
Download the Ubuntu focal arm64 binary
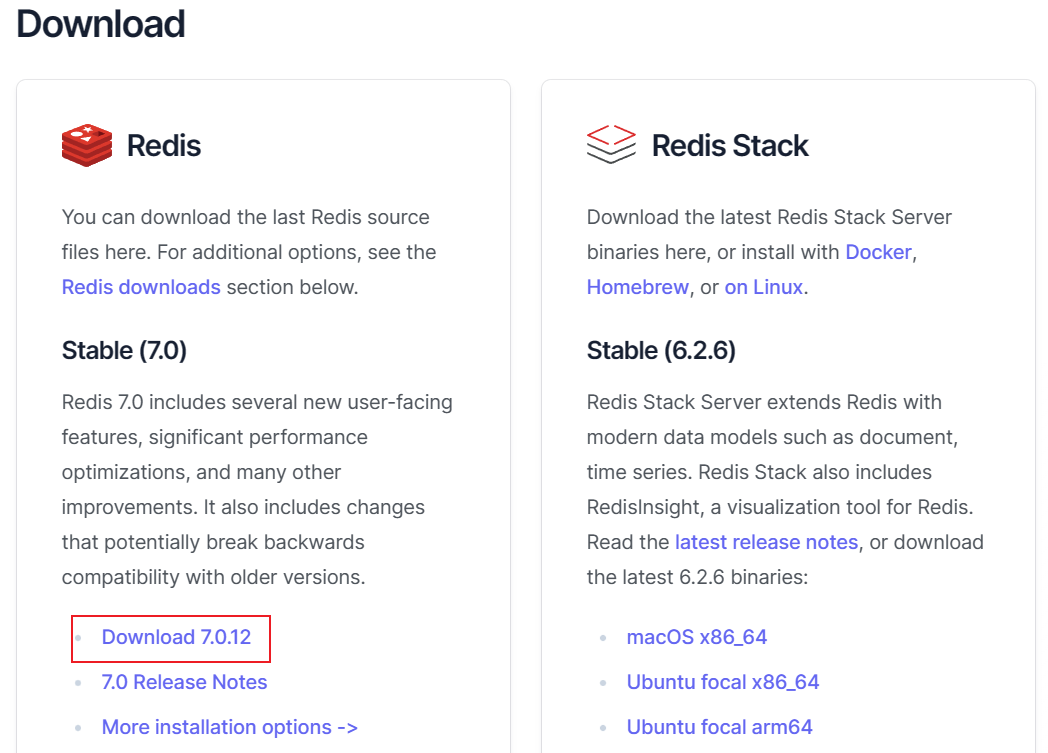(x=718, y=727)
